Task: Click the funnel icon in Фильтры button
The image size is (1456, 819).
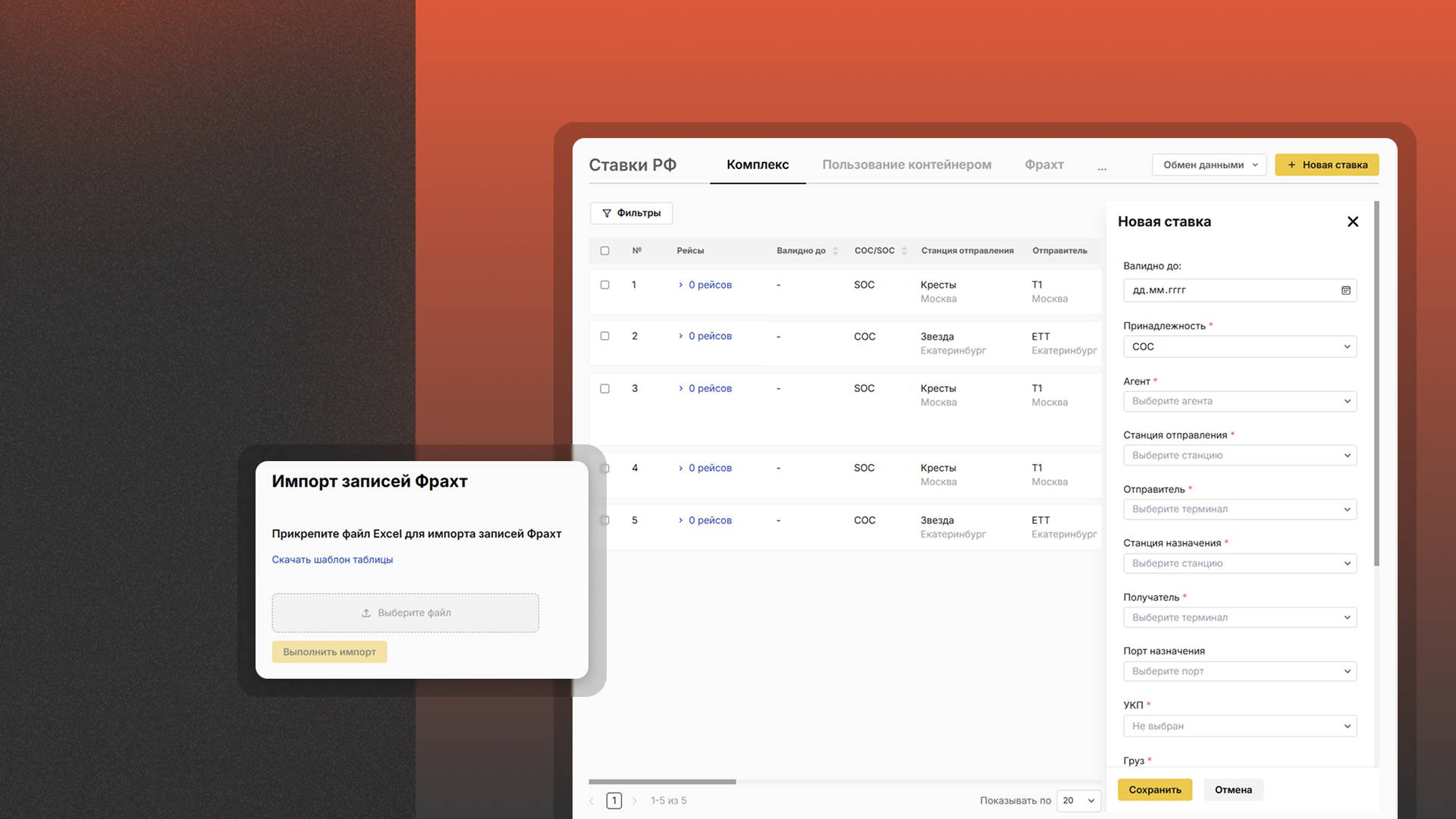Action: tap(607, 214)
